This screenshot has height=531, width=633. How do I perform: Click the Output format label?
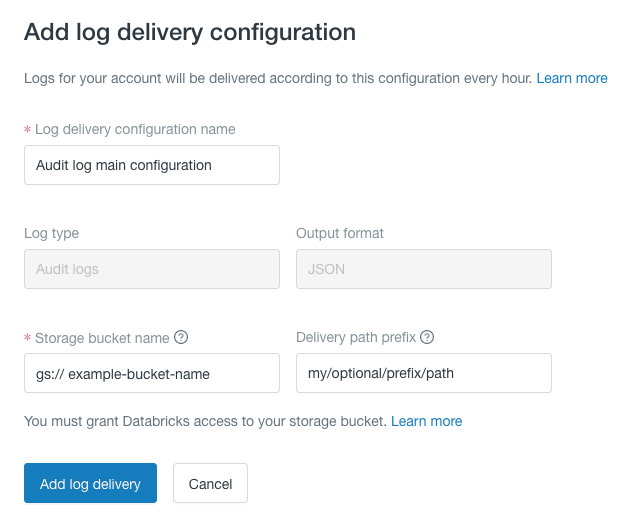(340, 233)
